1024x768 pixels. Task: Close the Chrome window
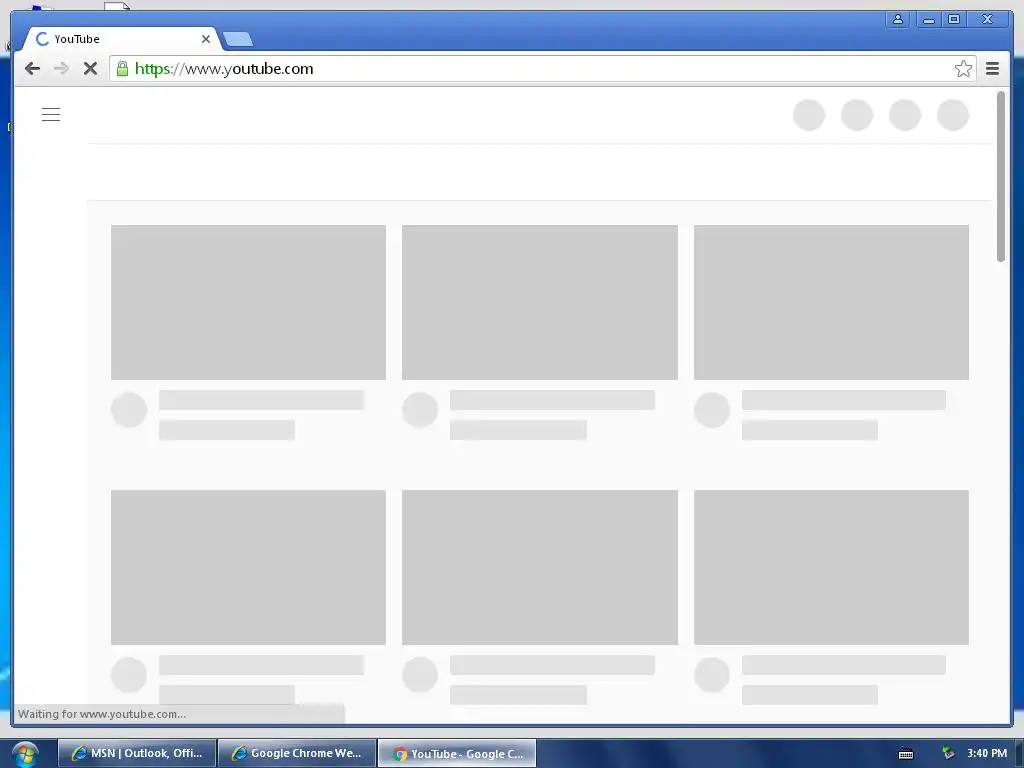pos(987,19)
